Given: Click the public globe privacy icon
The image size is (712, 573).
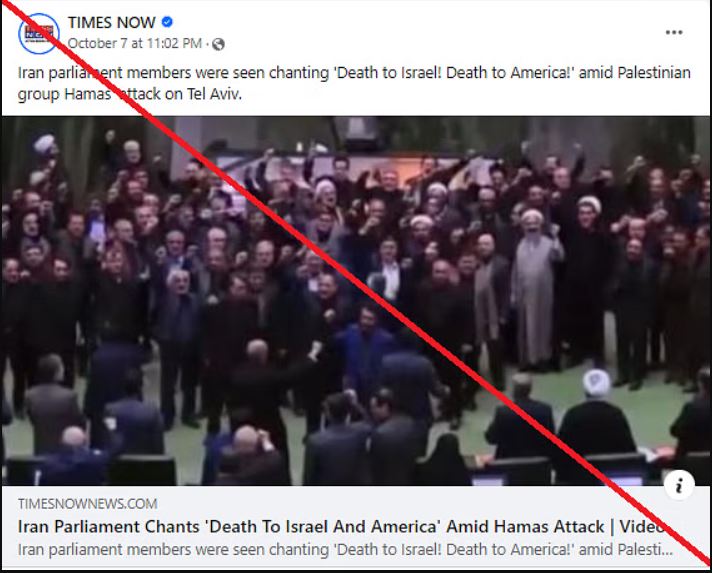Looking at the screenshot, I should tap(218, 44).
